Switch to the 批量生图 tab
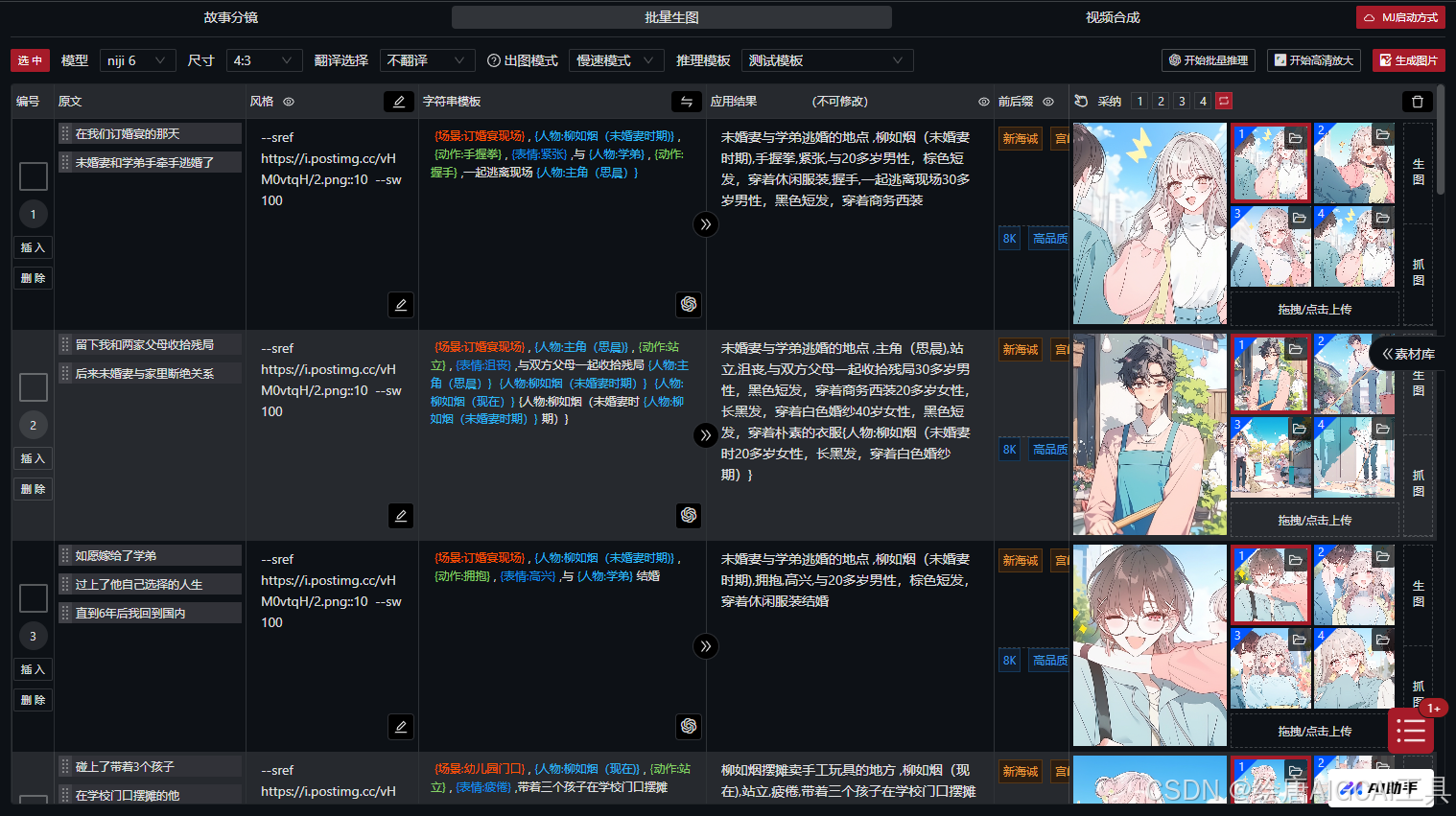 671,17
